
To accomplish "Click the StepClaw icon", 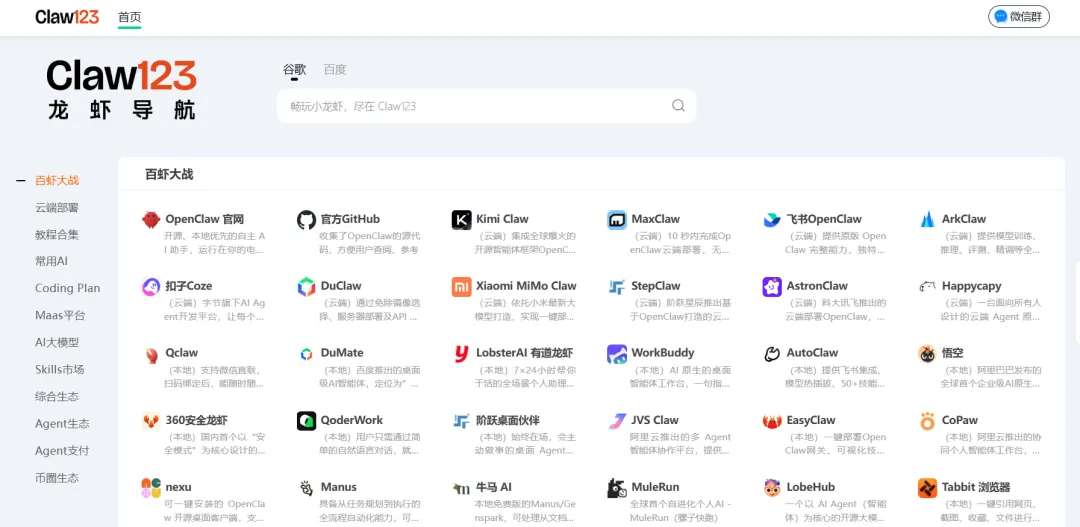I will [x=616, y=287].
